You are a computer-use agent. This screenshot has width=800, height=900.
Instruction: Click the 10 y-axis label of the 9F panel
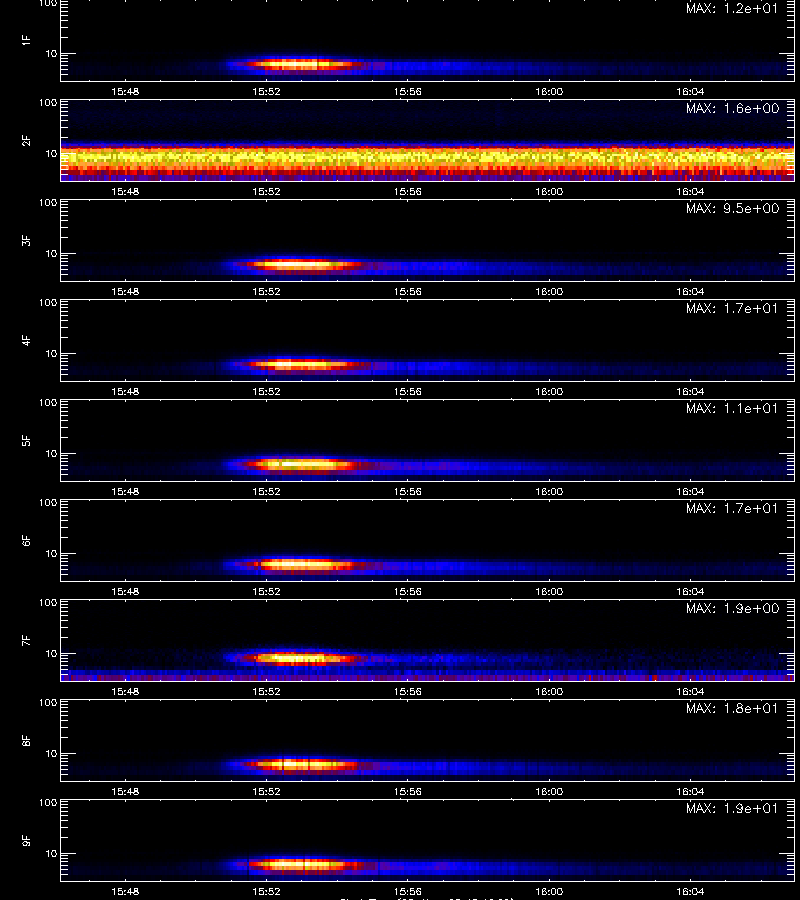[x=52, y=854]
